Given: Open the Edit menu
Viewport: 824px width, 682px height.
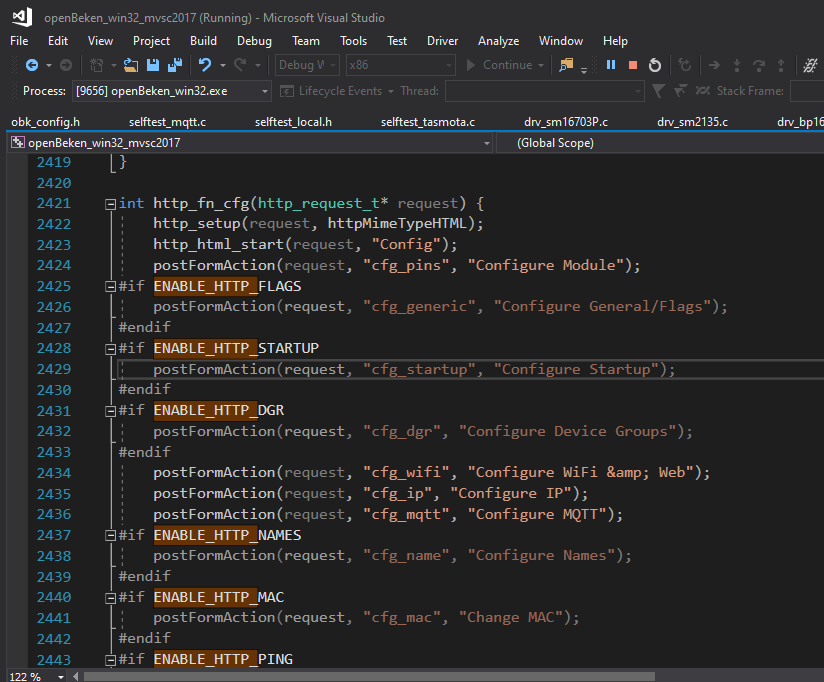Looking at the screenshot, I should 58,41.
